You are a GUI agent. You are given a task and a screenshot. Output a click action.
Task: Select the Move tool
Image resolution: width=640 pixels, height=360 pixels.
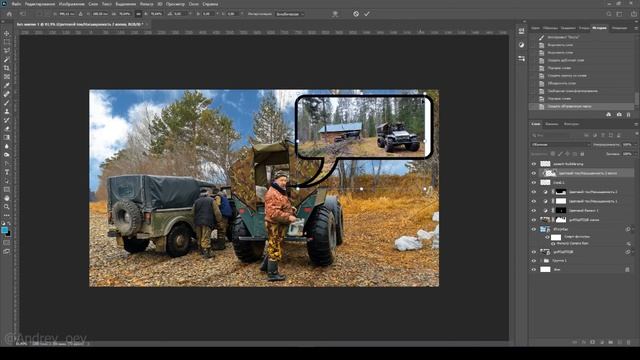tap(7, 33)
